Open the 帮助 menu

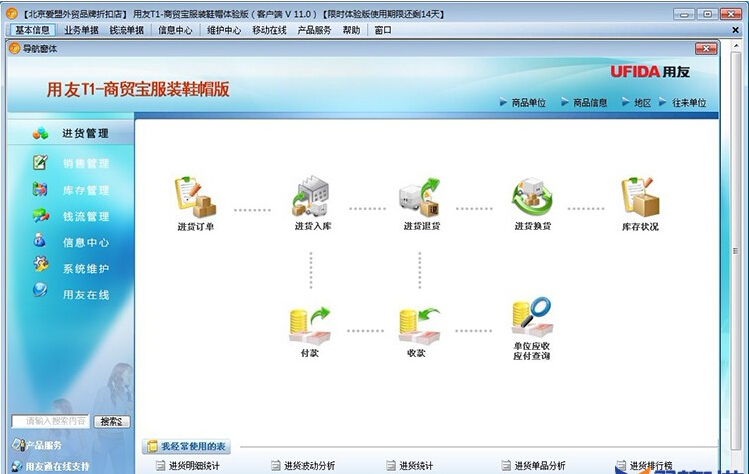click(x=351, y=30)
